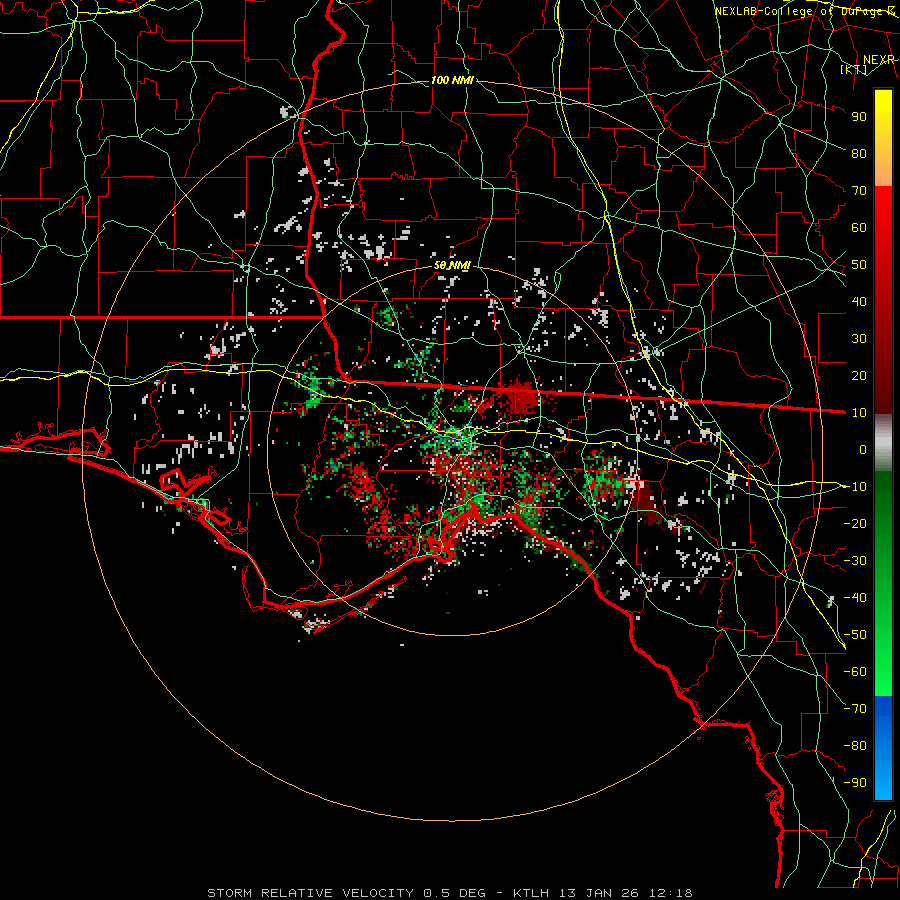
Task: Click the -40 knot scale label
Action: coord(855,598)
